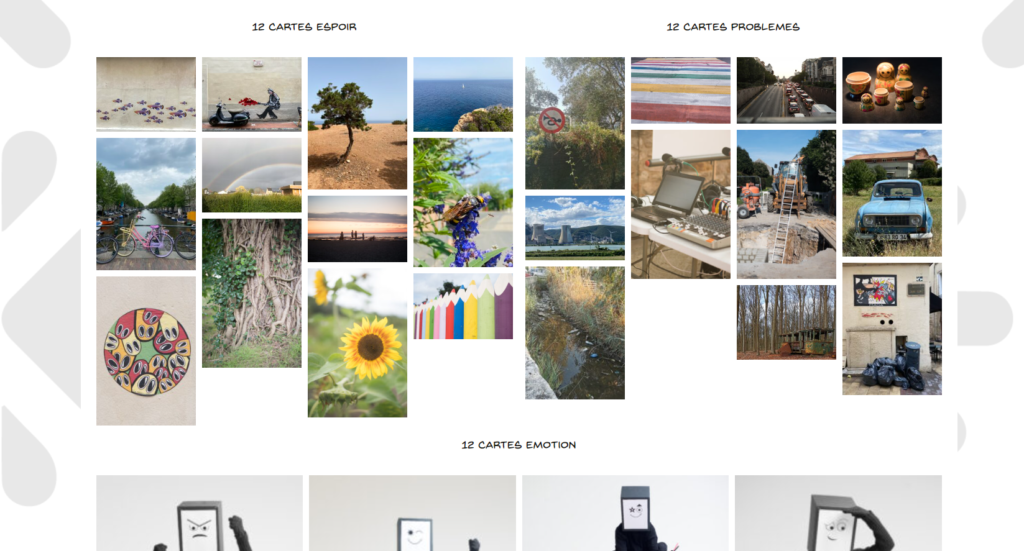Select the traffic jam highway photo
Image resolution: width=1024 pixels, height=551 pixels.
[x=786, y=90]
